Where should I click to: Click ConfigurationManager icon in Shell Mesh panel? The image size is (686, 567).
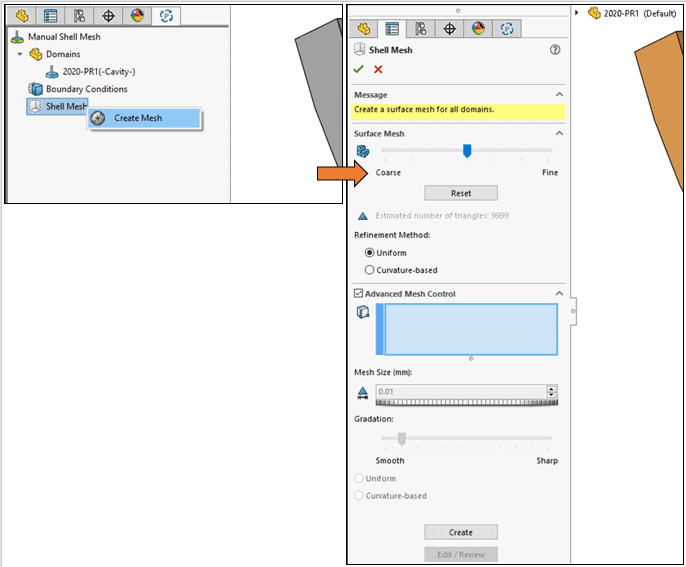pyautogui.click(x=421, y=29)
